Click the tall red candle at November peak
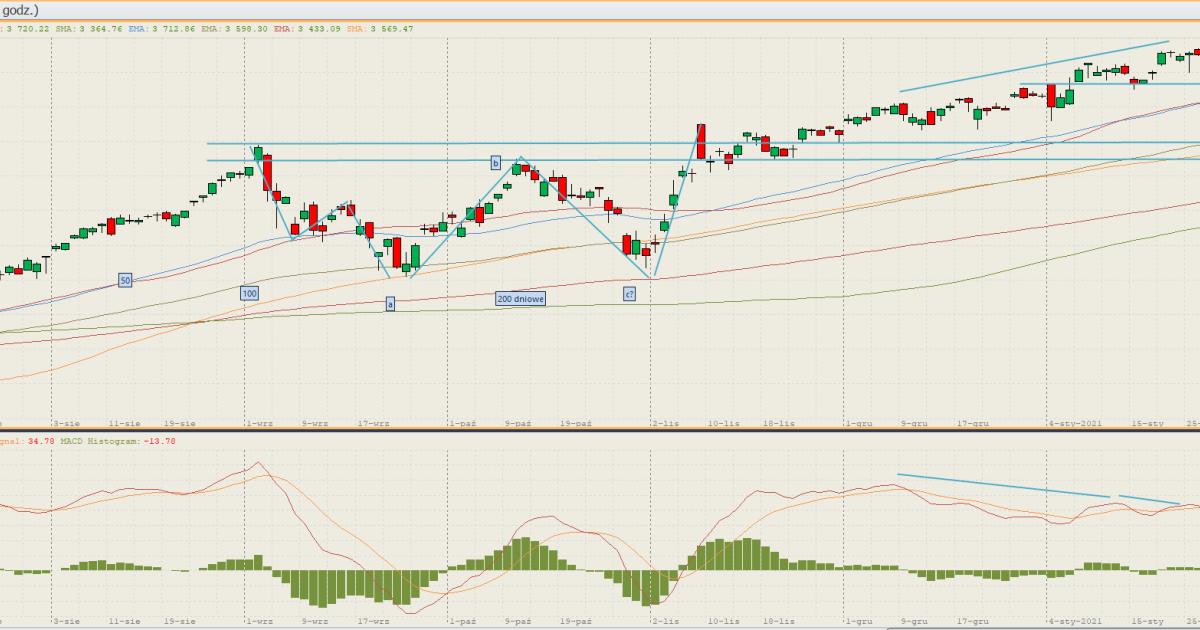Image resolution: width=1200 pixels, height=630 pixels. pyautogui.click(x=701, y=141)
